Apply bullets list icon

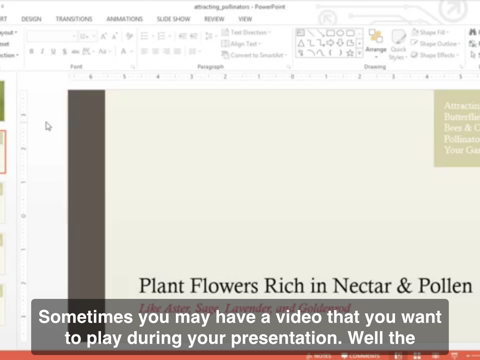click(144, 36)
